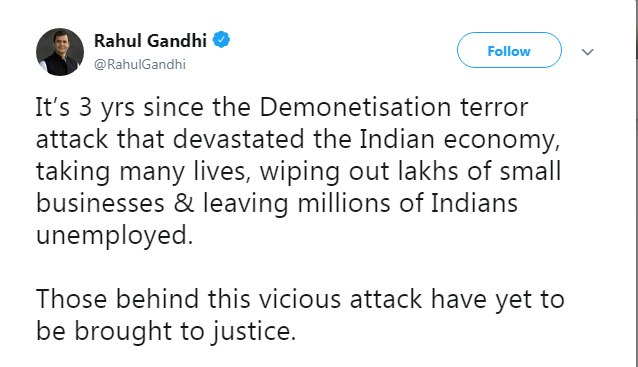Click the word millions in the tweet
Screen dimensions: 638x367
pyautogui.click(x=345, y=203)
